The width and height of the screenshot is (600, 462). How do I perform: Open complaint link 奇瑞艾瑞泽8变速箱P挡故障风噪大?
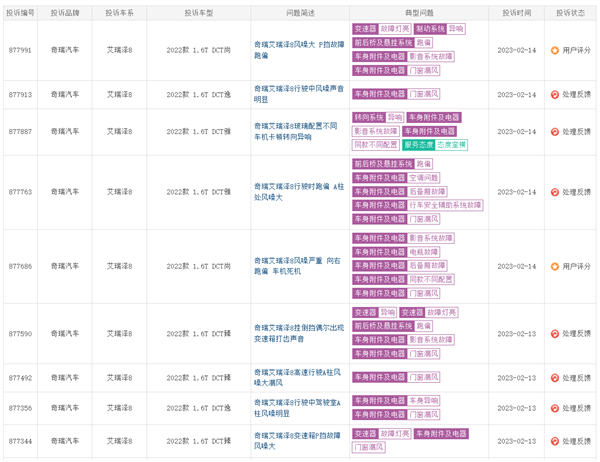pos(297,441)
